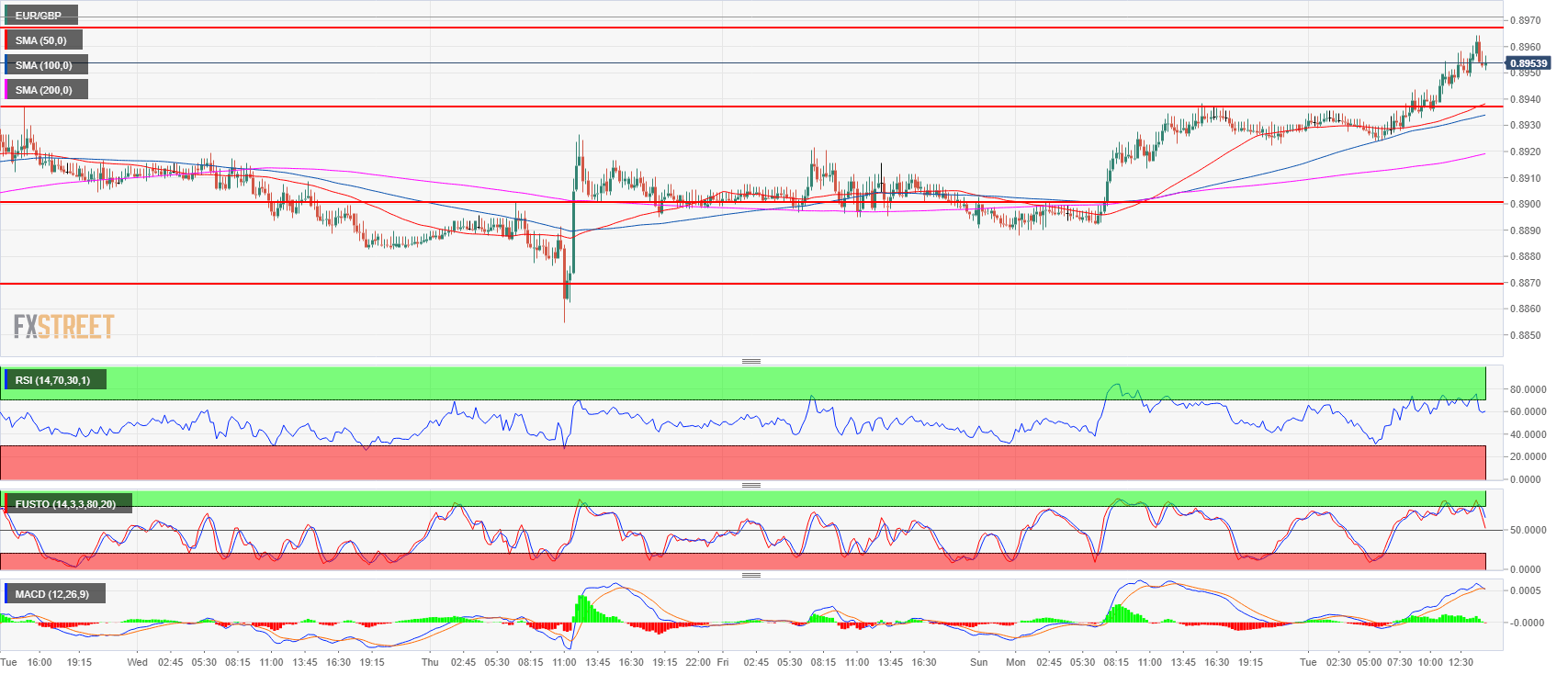Click the Thu date label on time axis
The image size is (1568, 674).
[x=430, y=662]
